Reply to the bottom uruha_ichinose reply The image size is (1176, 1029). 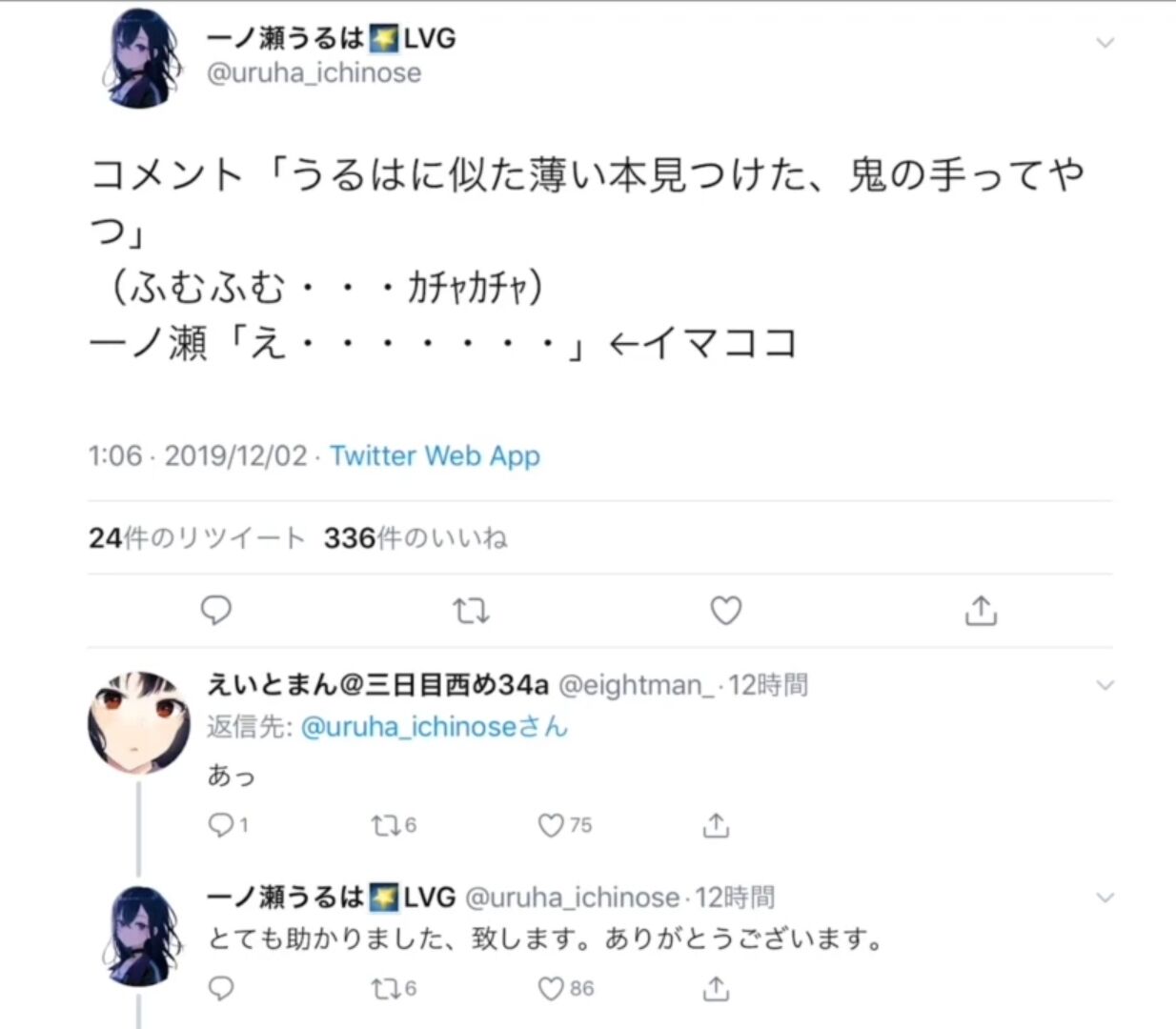[220, 989]
